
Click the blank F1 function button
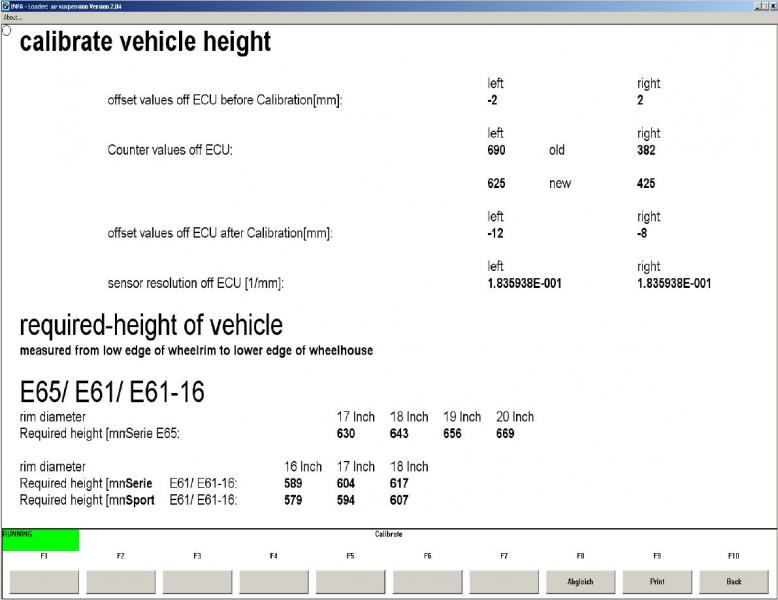44,581
